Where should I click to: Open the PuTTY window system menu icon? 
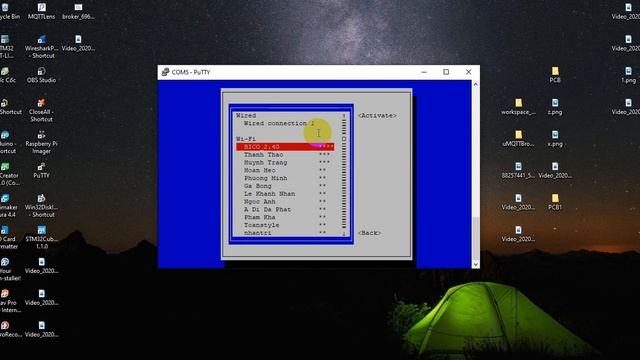pos(165,72)
